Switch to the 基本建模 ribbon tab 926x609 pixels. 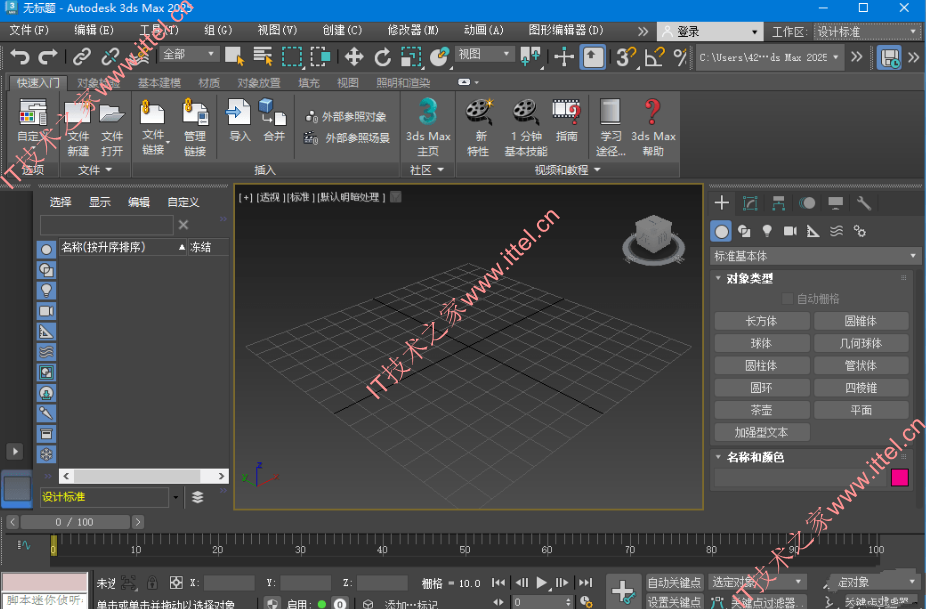point(159,83)
